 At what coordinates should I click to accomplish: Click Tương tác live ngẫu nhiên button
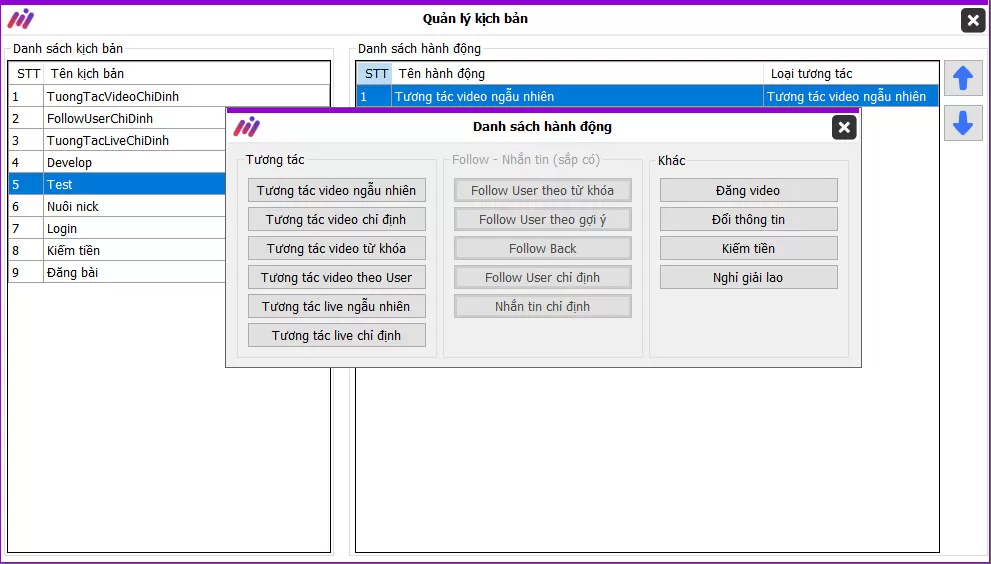[x=337, y=306]
